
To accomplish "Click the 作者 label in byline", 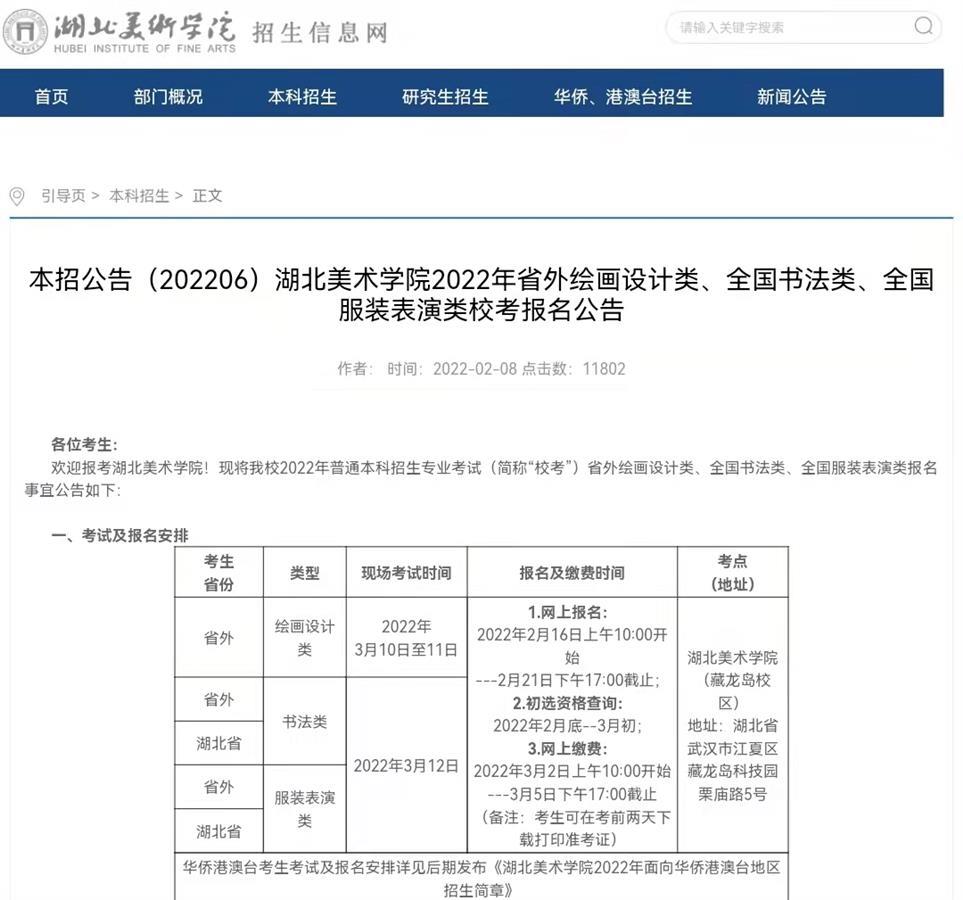I will [354, 369].
